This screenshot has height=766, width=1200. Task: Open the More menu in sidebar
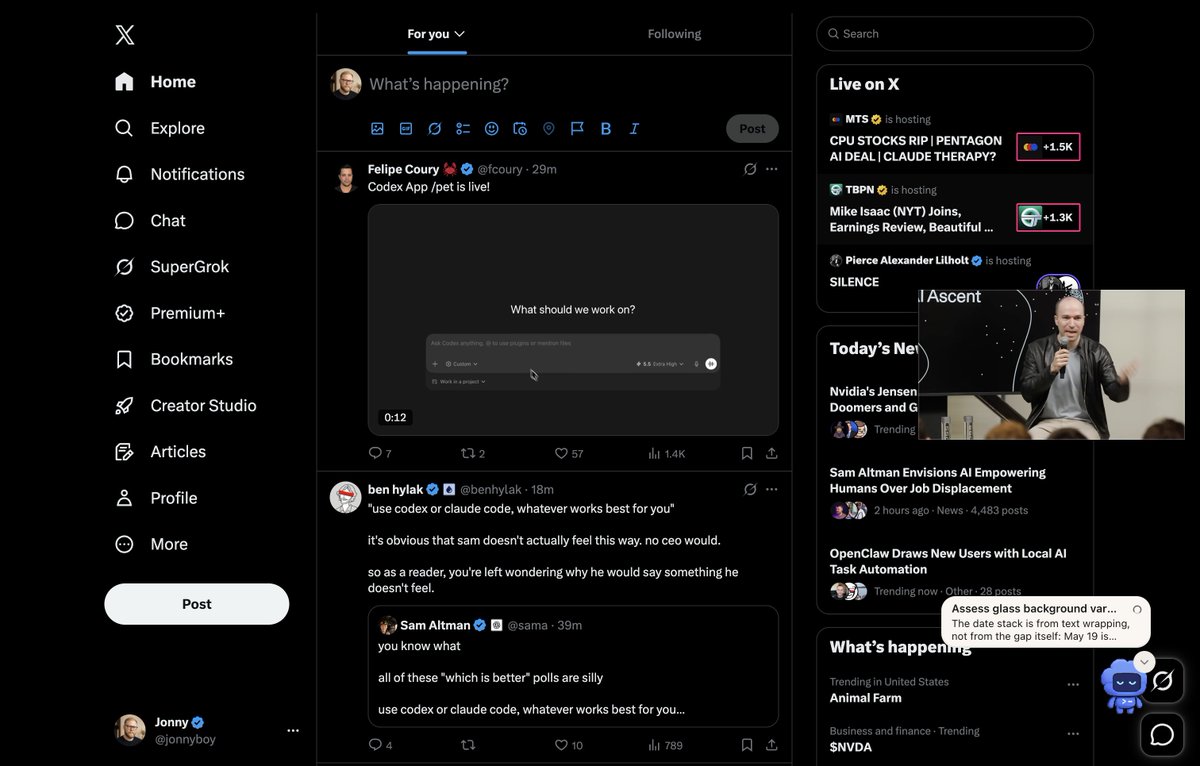pos(152,544)
